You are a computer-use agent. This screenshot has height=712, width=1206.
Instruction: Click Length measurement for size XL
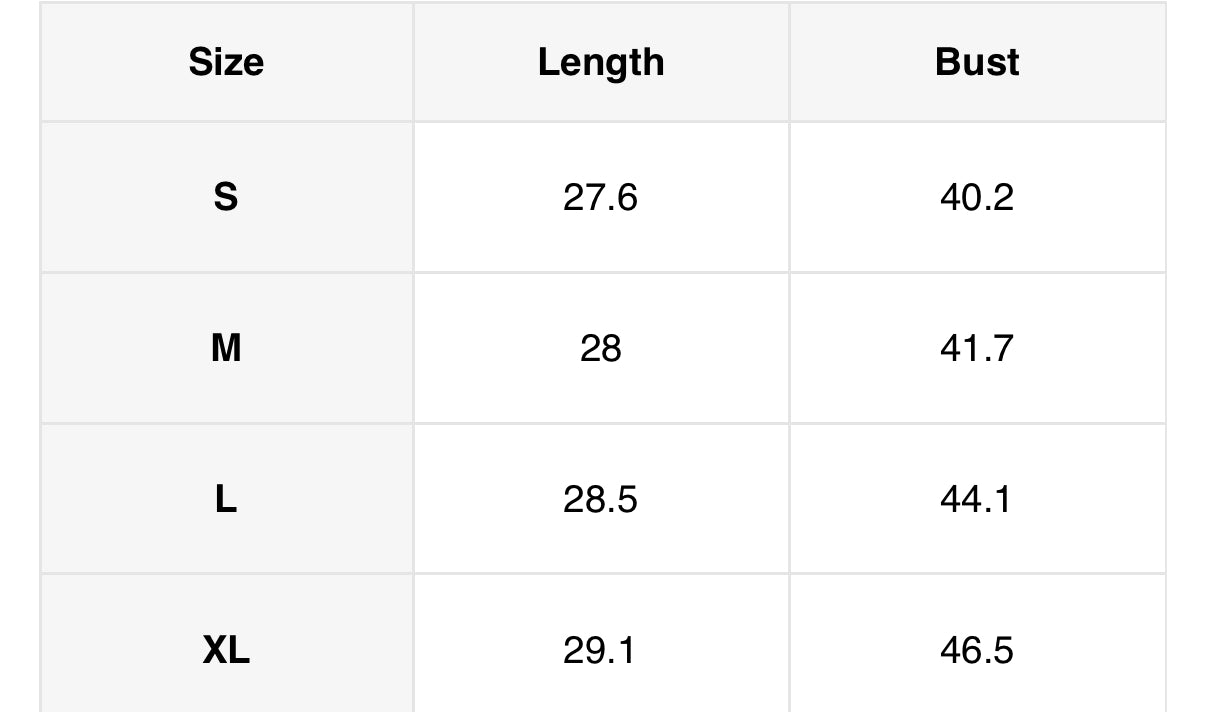601,650
